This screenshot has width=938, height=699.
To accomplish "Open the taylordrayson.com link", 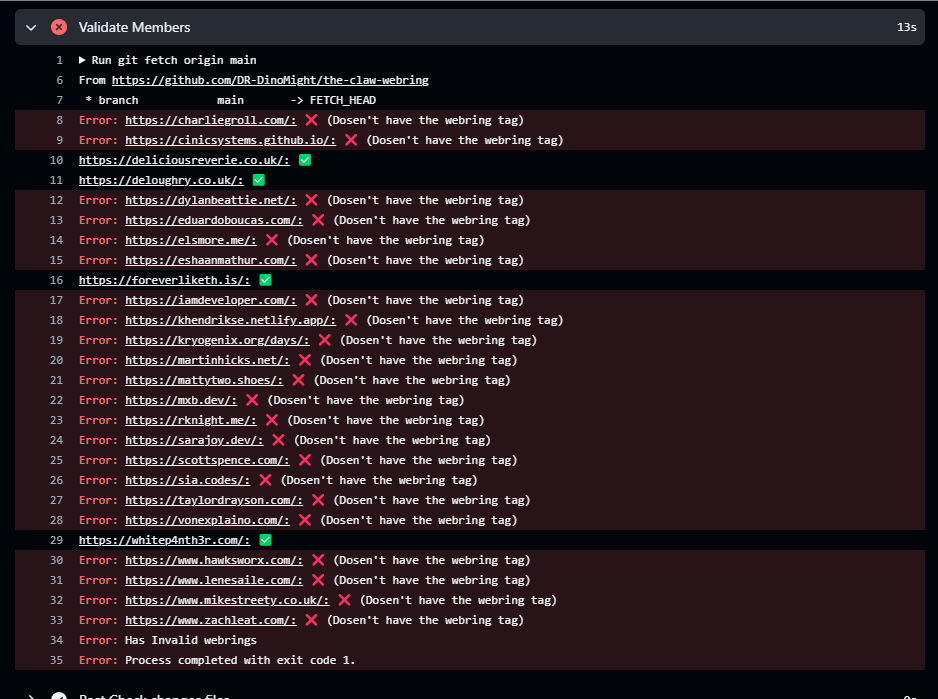I will point(214,500).
